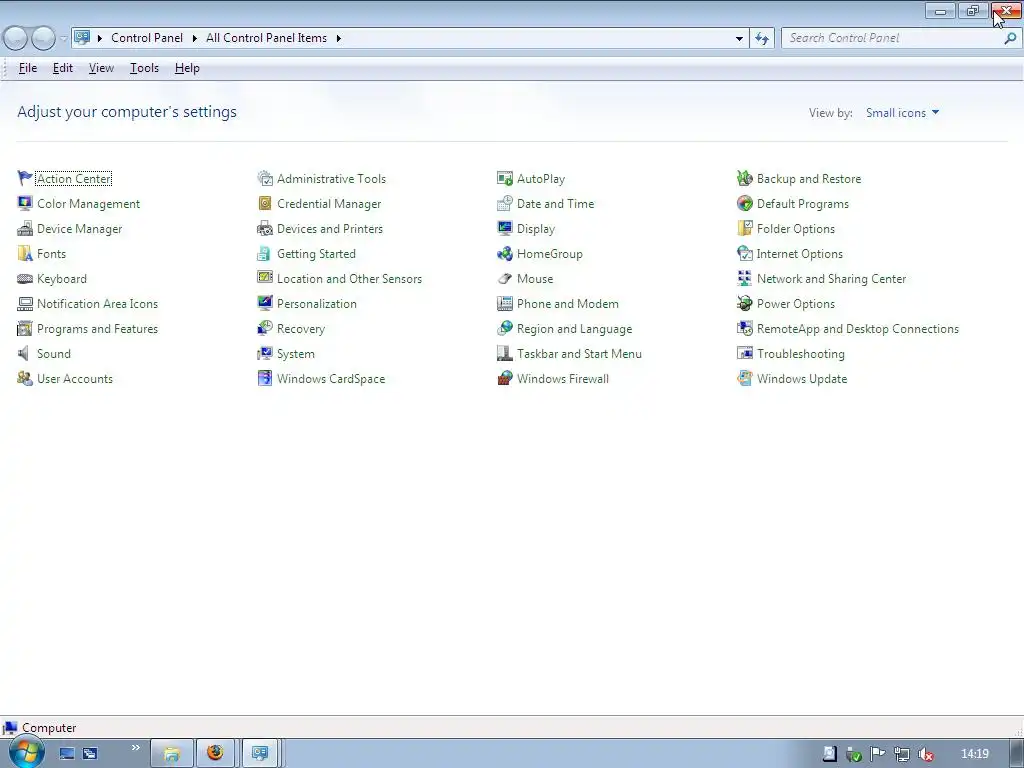The image size is (1024, 768).
Task: Click the Fonts folder icon
Action: 25,253
